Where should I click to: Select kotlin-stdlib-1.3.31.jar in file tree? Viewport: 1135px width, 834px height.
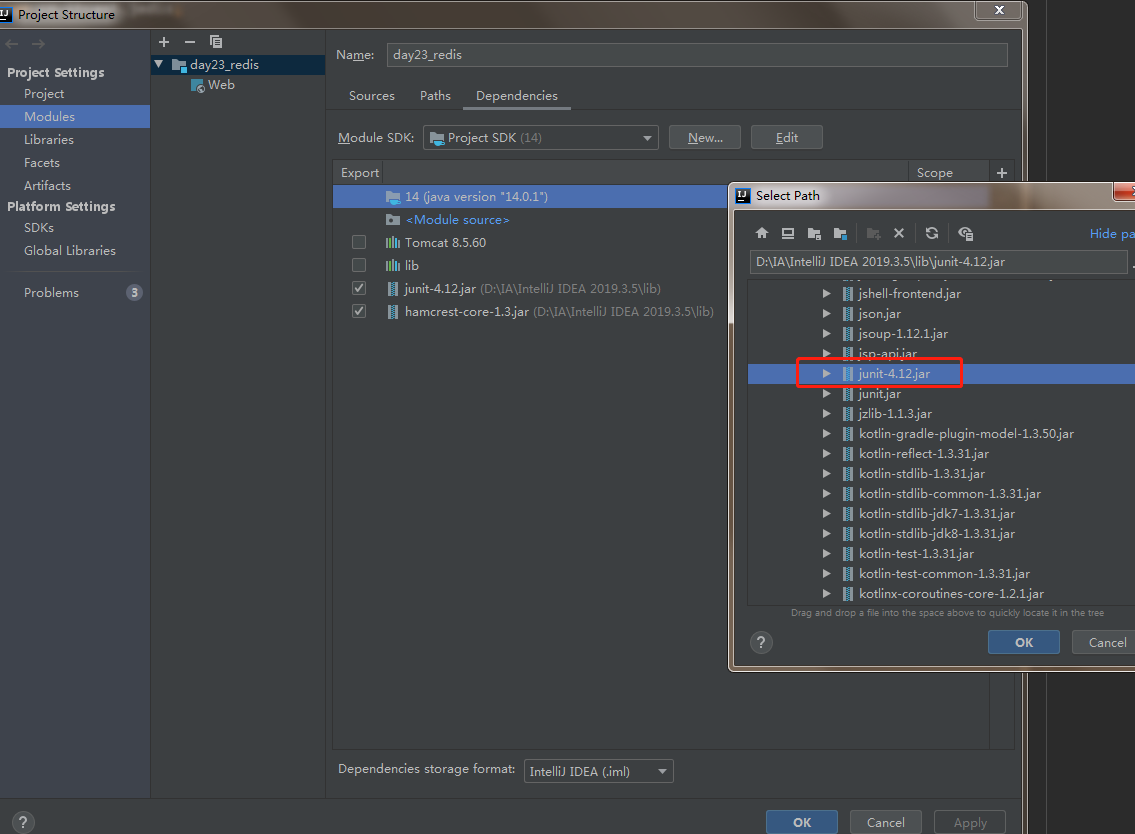[921, 473]
